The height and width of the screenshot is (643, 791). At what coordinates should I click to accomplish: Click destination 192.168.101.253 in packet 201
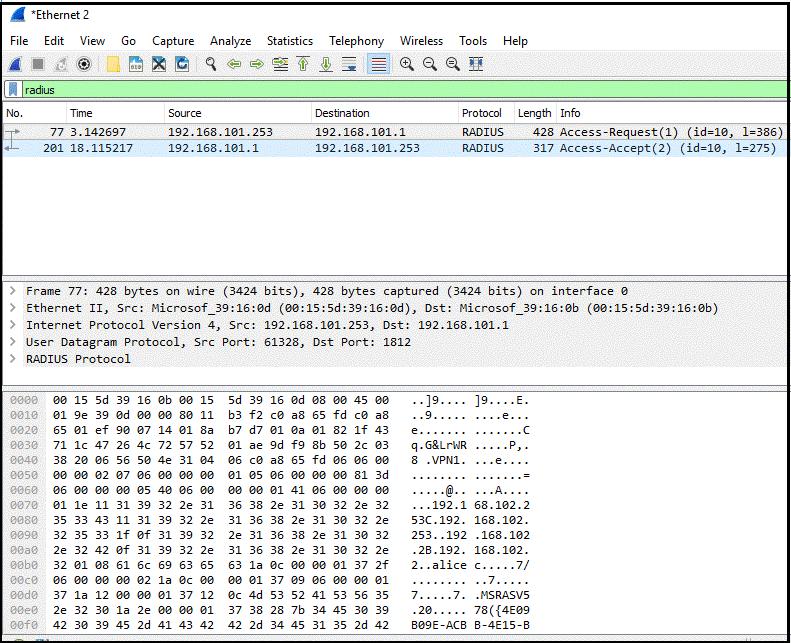coord(367,148)
